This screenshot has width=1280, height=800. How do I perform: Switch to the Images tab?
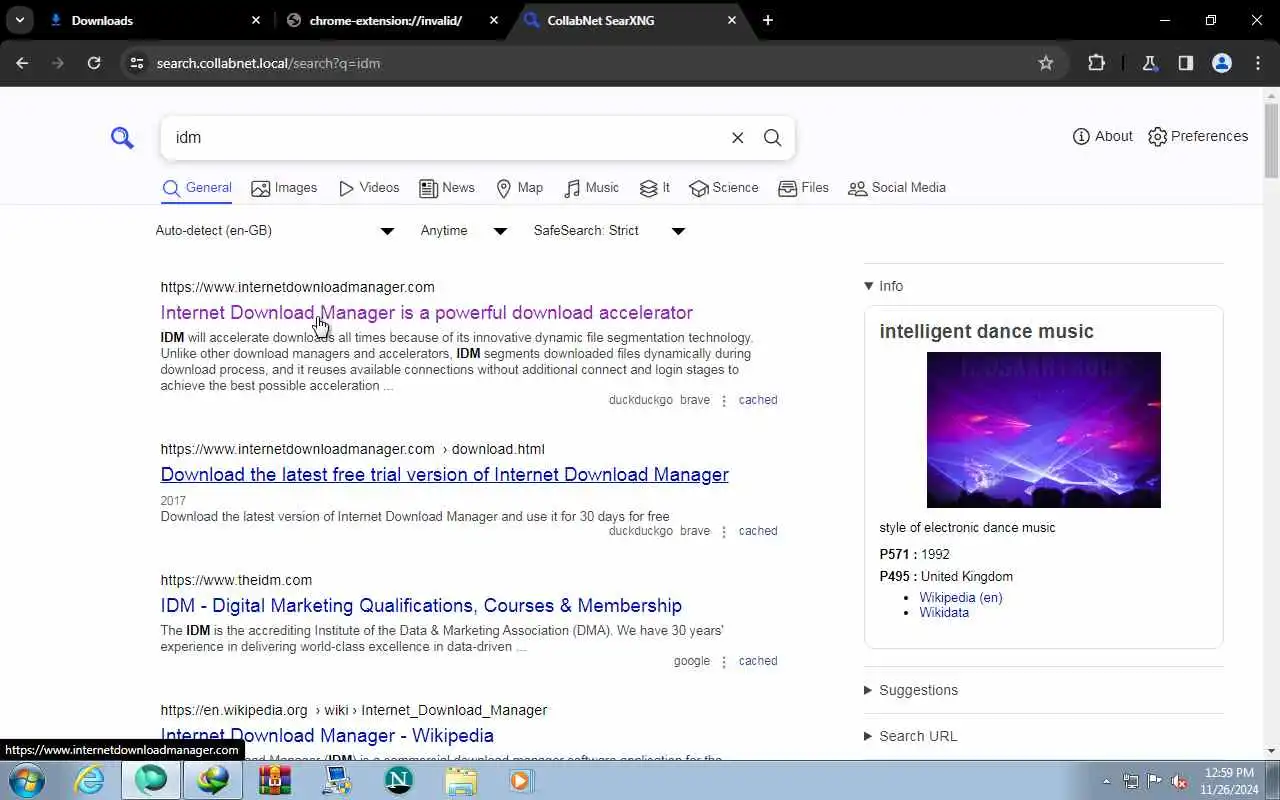[284, 188]
